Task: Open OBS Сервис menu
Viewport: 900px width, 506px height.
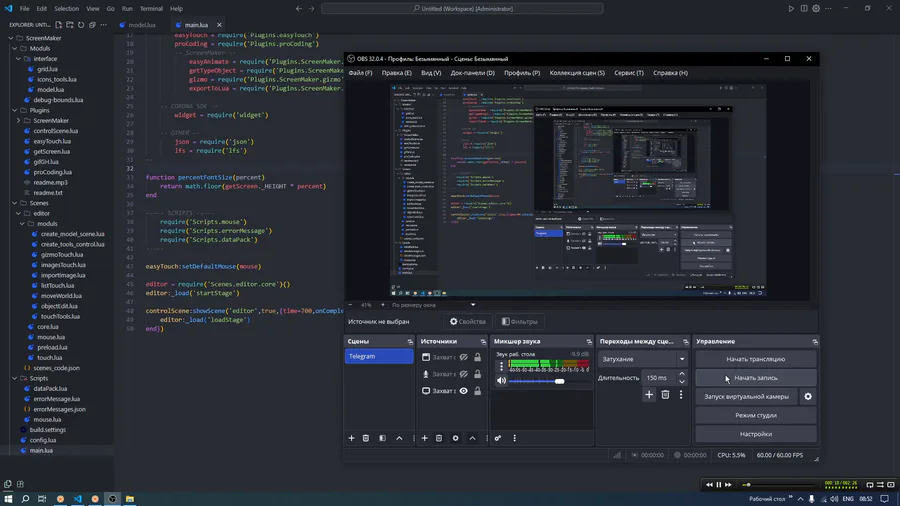Action: pyautogui.click(x=629, y=73)
